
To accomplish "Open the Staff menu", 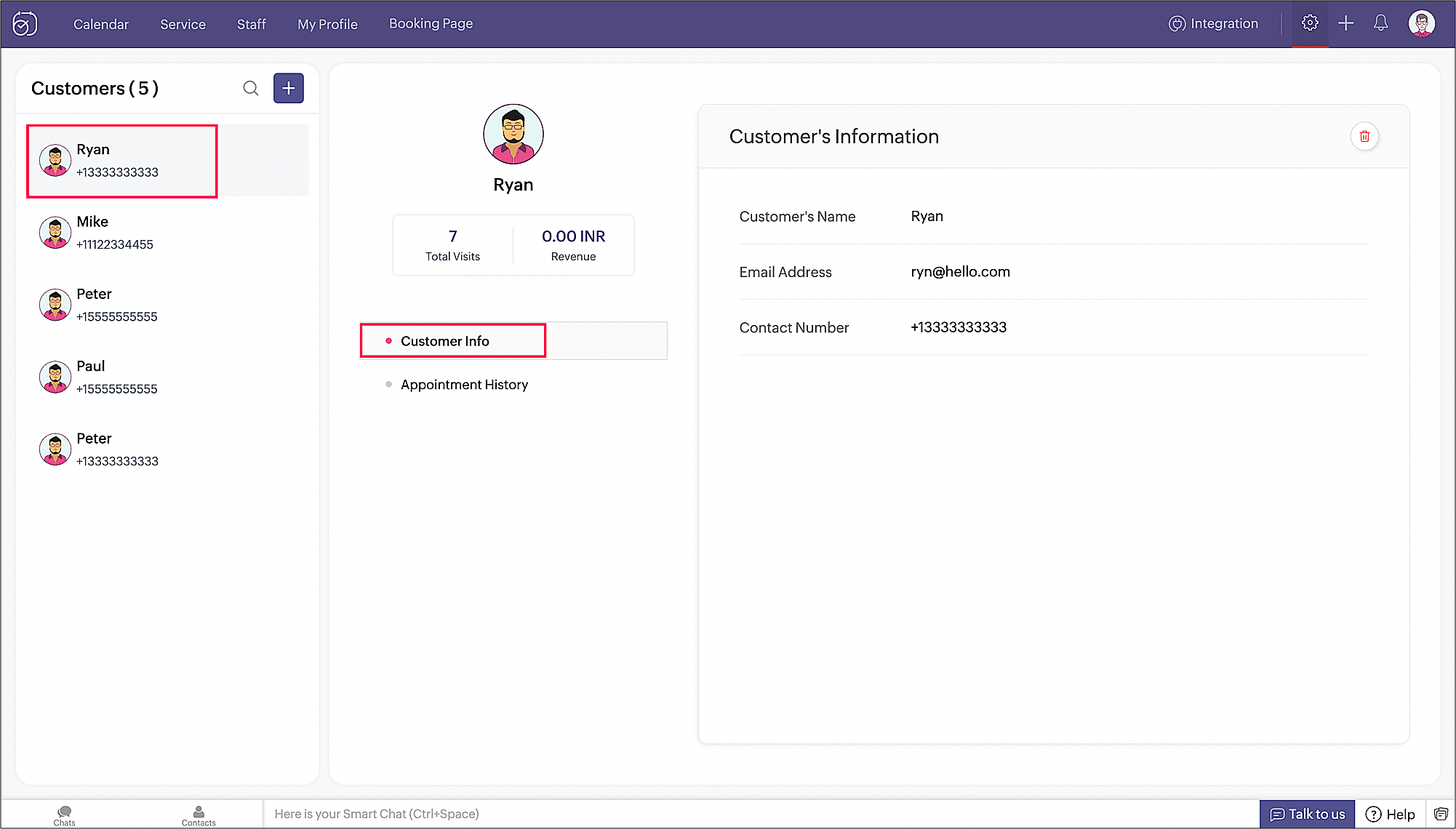I will click(x=252, y=24).
